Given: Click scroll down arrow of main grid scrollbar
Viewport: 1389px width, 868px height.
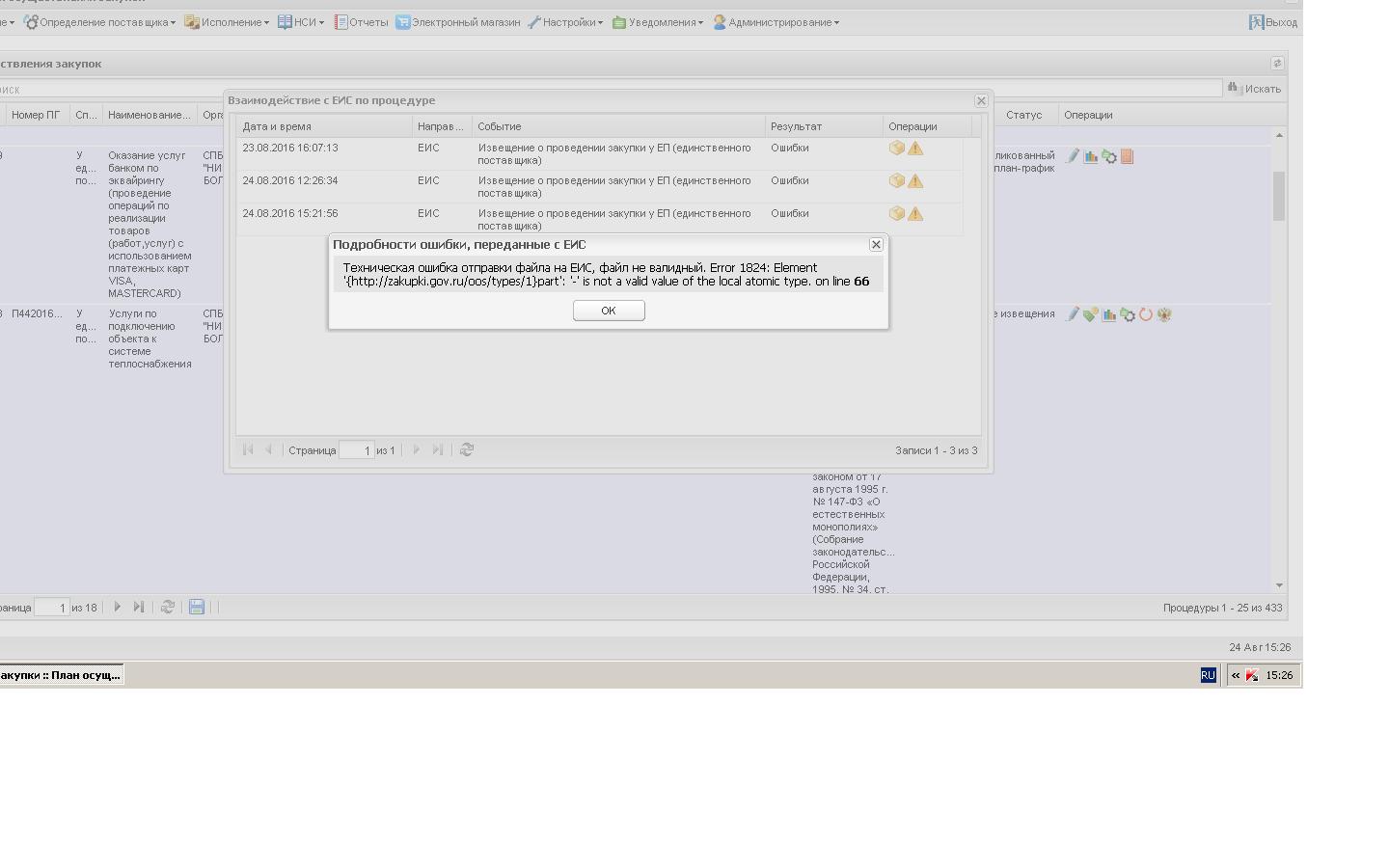Looking at the screenshot, I should 1279,585.
